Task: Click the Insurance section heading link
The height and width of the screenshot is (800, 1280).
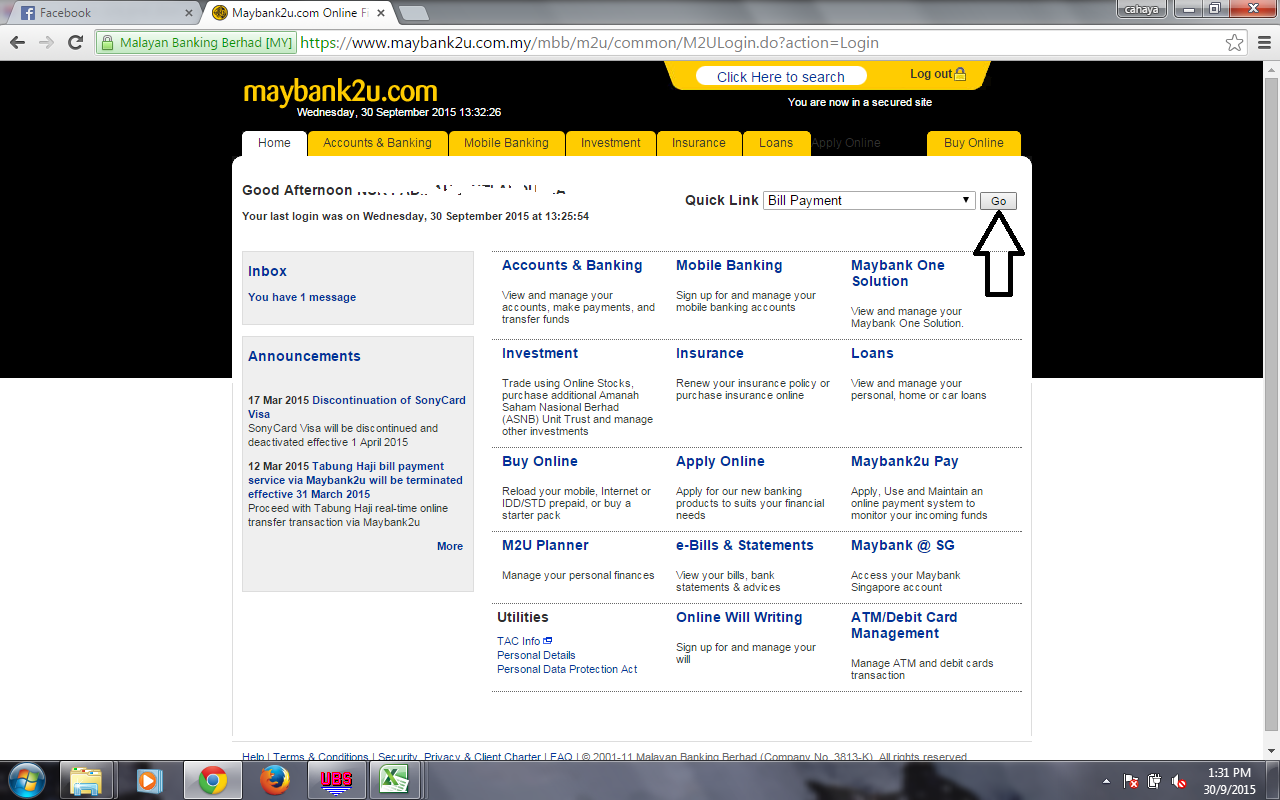Action: (710, 353)
